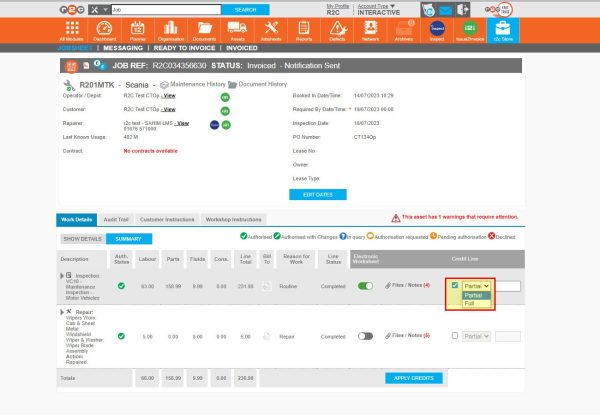Toggle Electronic Worksheet for Repair line
This screenshot has width=600, height=415.
(x=366, y=336)
